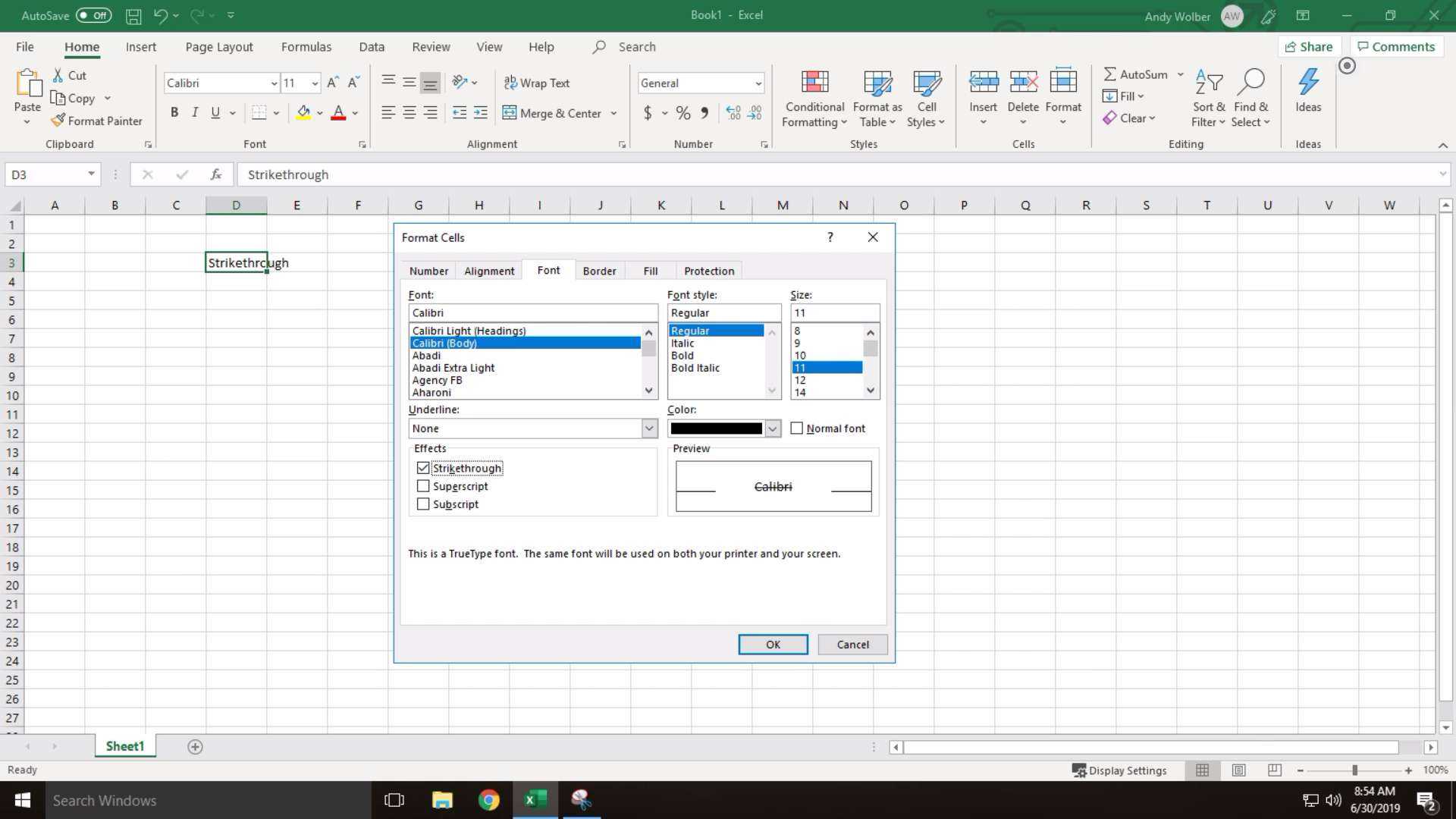1456x819 pixels.
Task: Switch to Fill tab in dialog
Action: point(651,271)
